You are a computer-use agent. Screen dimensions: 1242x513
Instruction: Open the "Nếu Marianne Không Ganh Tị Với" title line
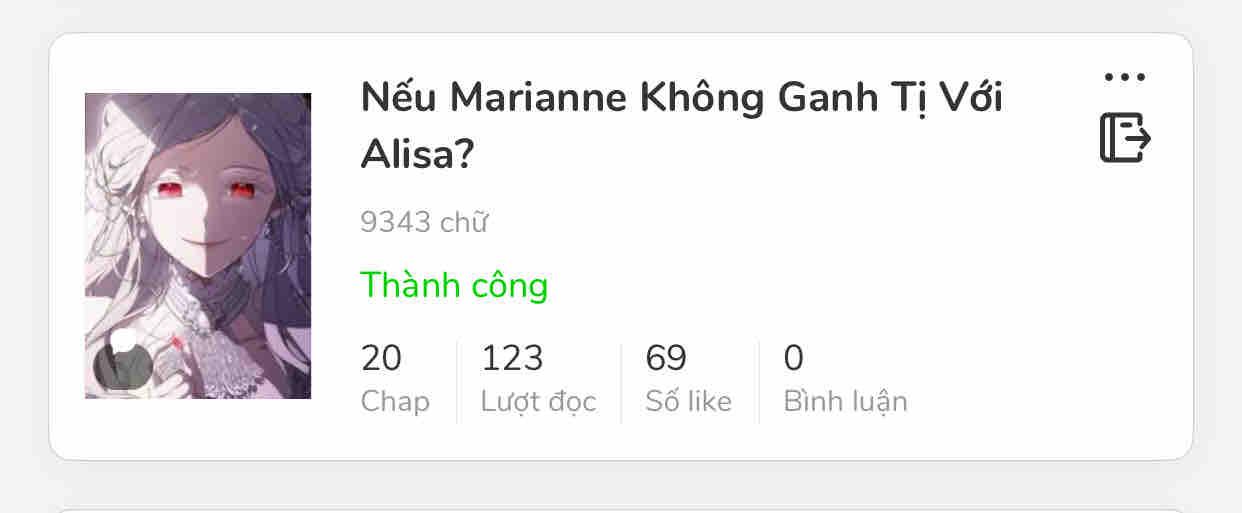pos(682,98)
